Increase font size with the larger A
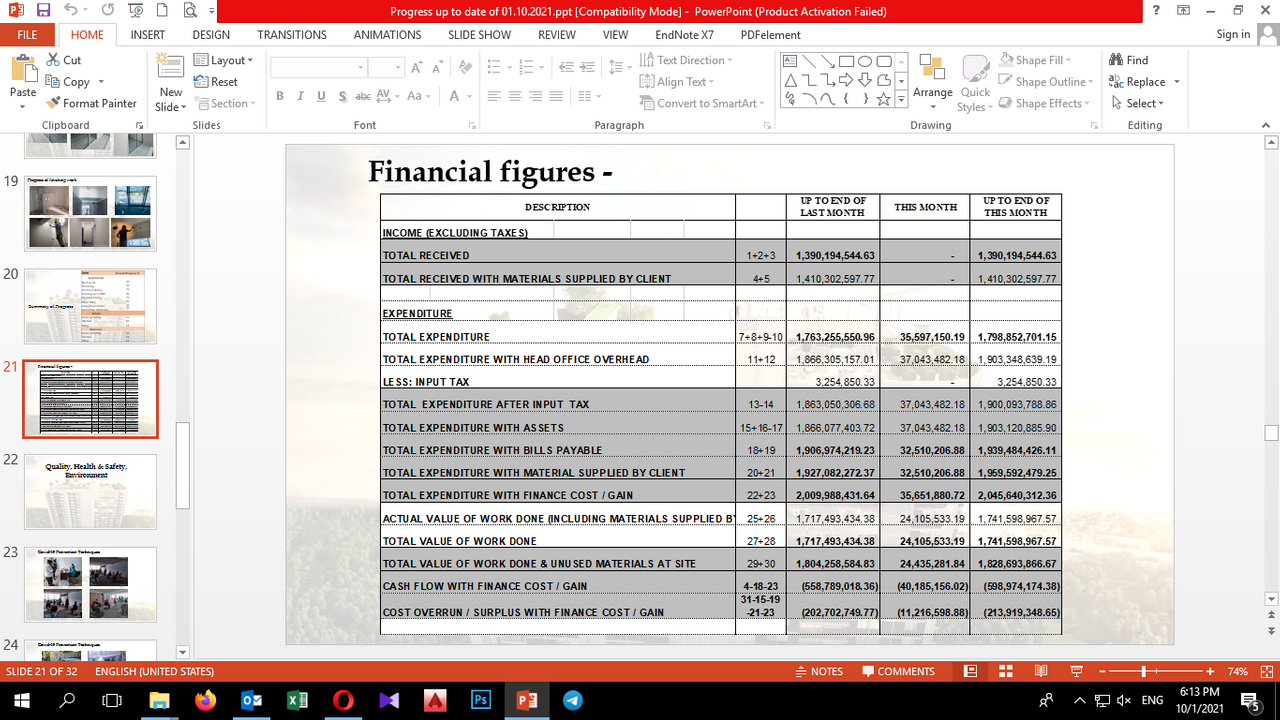 tap(417, 68)
